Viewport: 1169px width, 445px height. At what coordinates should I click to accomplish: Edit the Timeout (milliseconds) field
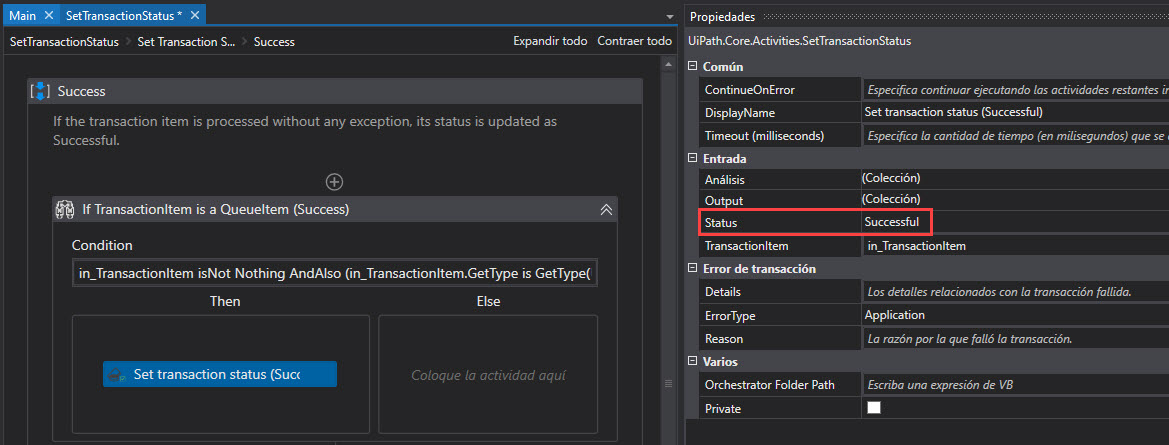pos(1015,136)
